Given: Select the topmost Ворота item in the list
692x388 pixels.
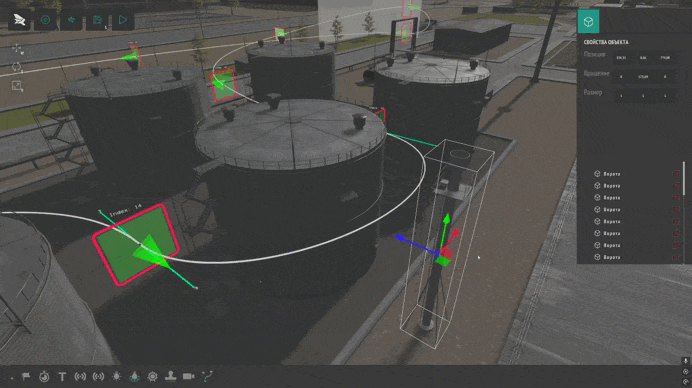Looking at the screenshot, I should (x=611, y=174).
